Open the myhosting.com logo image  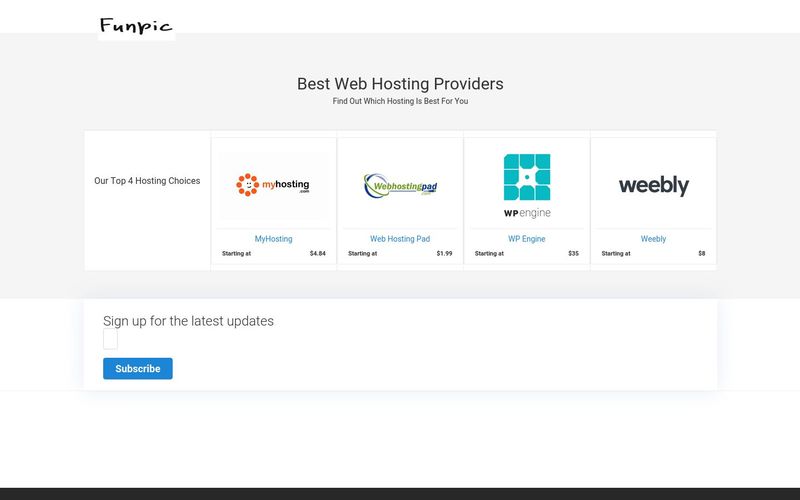273,185
